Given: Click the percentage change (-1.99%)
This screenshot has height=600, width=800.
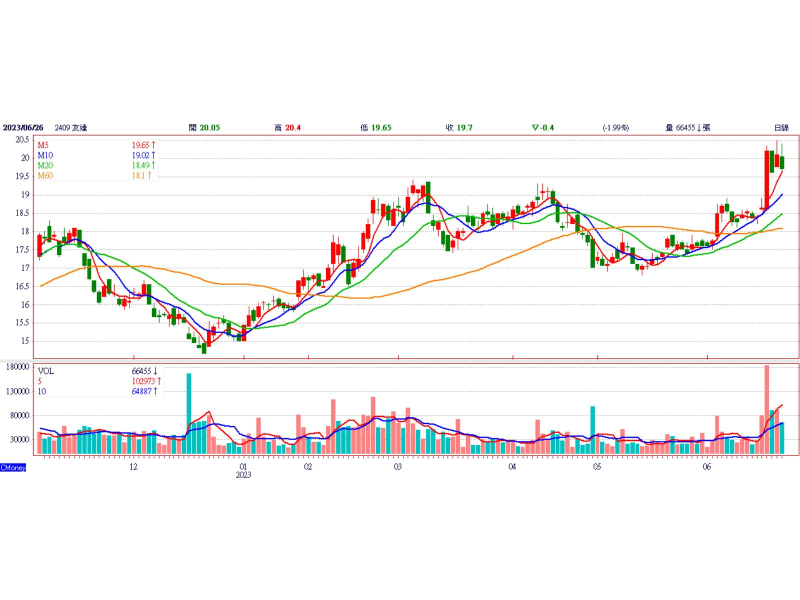Looking at the screenshot, I should (615, 128).
